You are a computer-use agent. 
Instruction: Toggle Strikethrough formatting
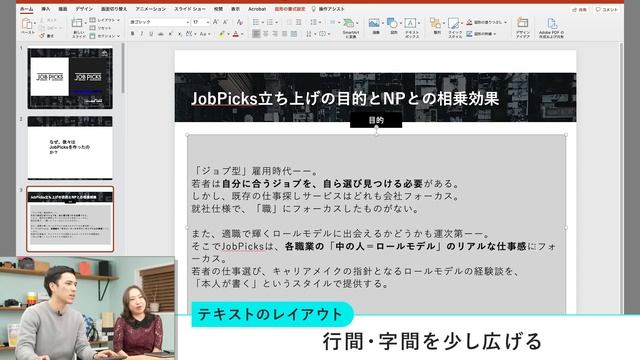[x=161, y=34]
